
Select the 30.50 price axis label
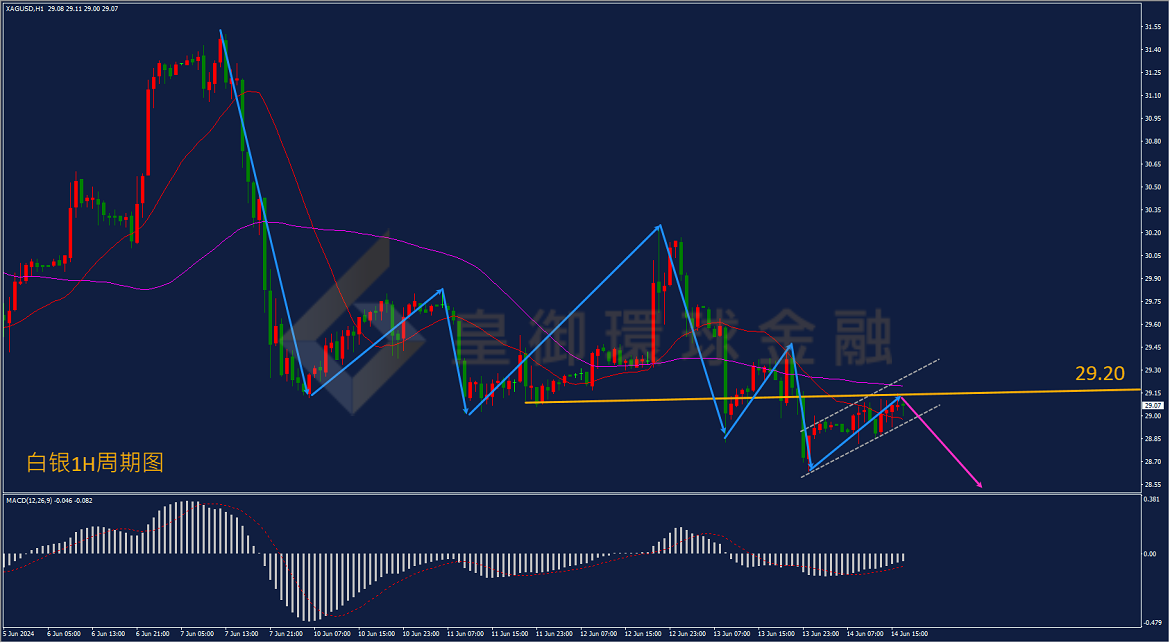[x=1151, y=187]
